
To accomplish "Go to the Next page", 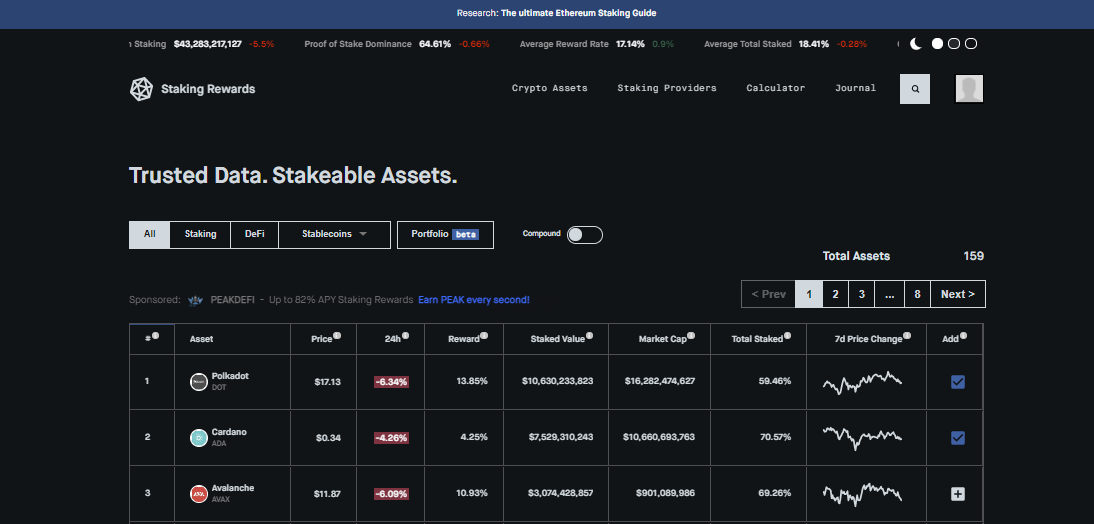I will tap(958, 294).
